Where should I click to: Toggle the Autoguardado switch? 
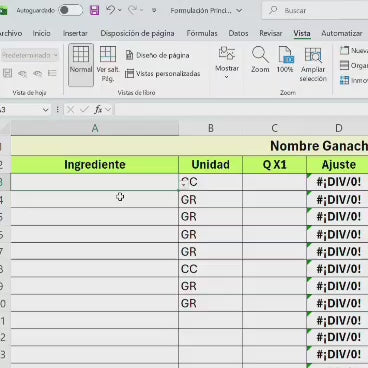pos(71,10)
